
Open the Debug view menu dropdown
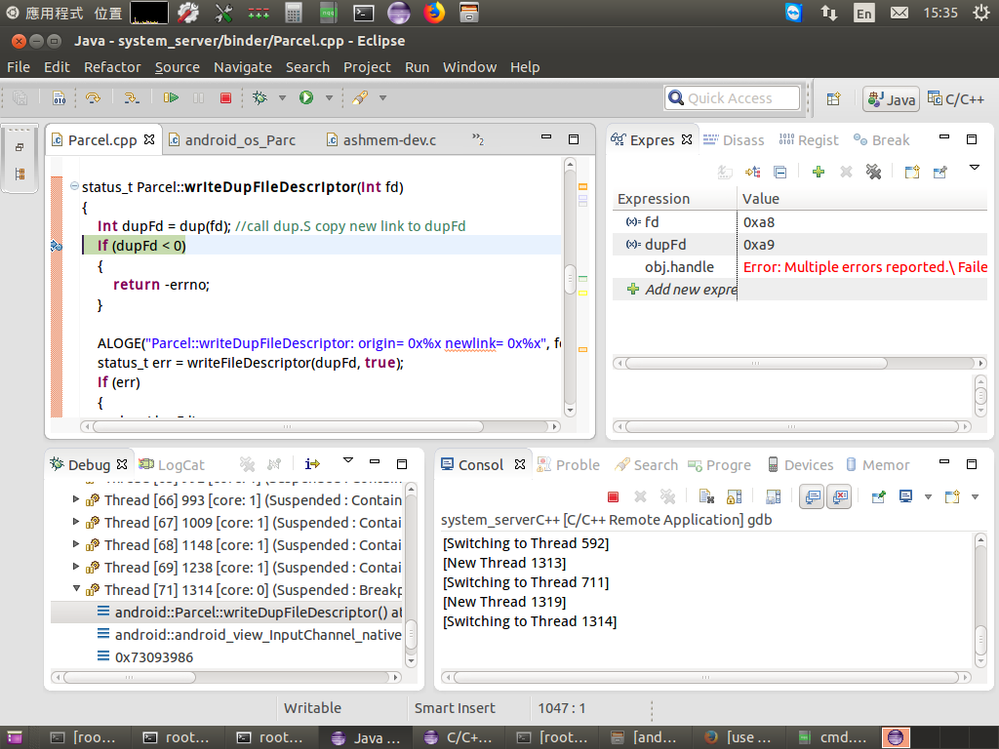pos(348,460)
